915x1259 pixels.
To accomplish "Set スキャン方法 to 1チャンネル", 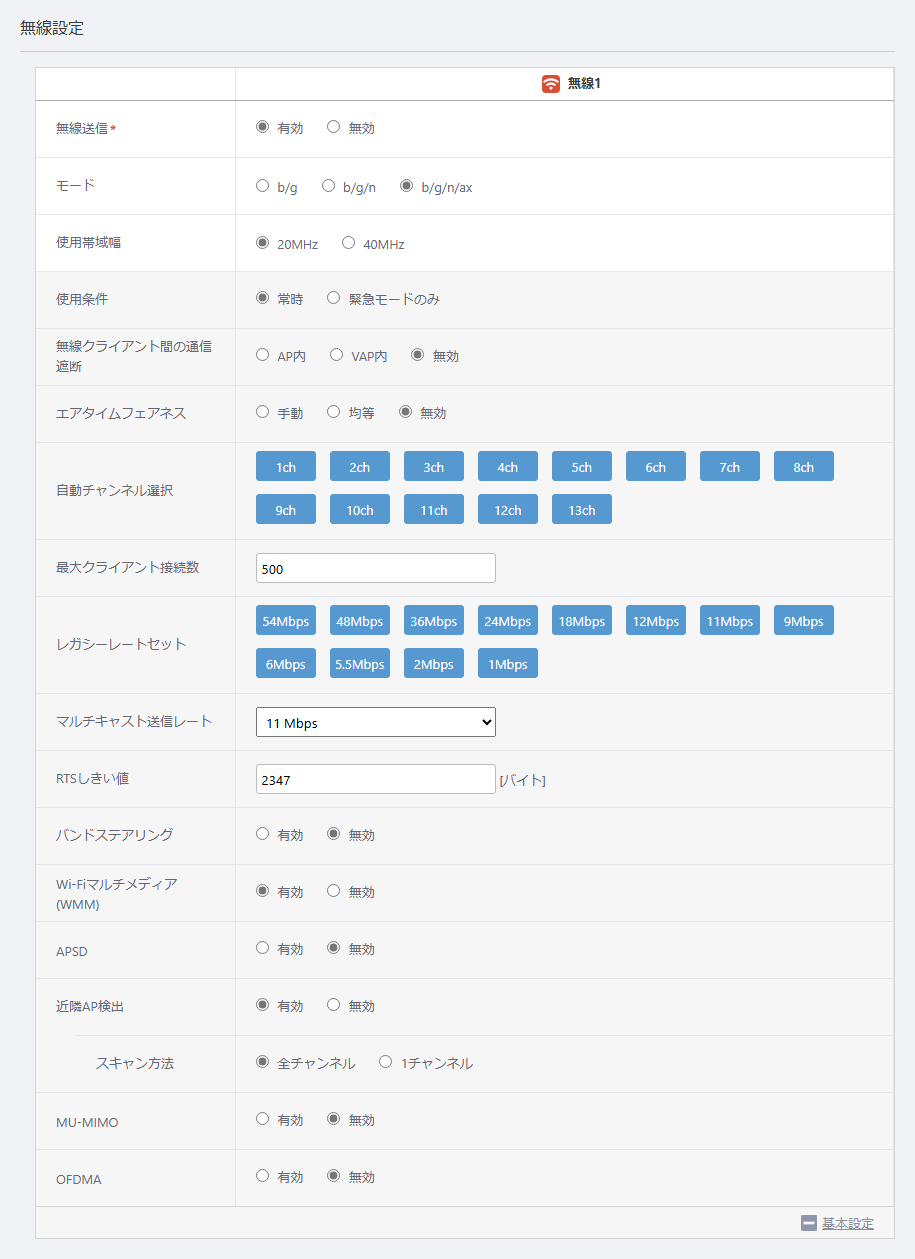I will point(386,1062).
